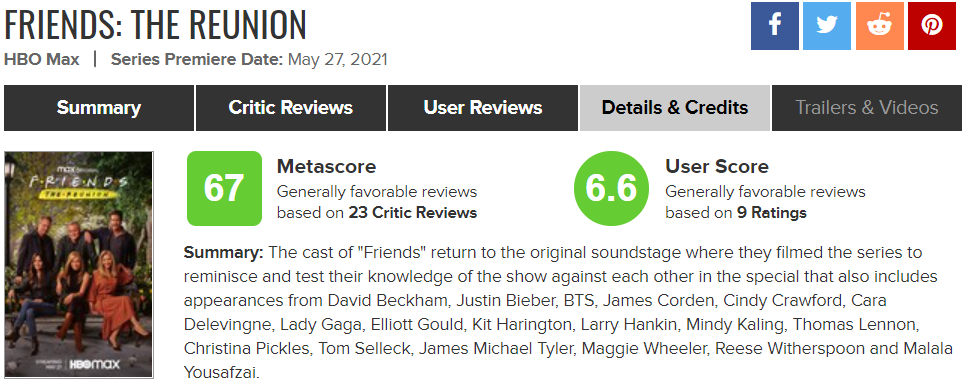Click the HBO Max network link
Image resolution: width=962 pixels, height=386 pixels.
[x=42, y=60]
